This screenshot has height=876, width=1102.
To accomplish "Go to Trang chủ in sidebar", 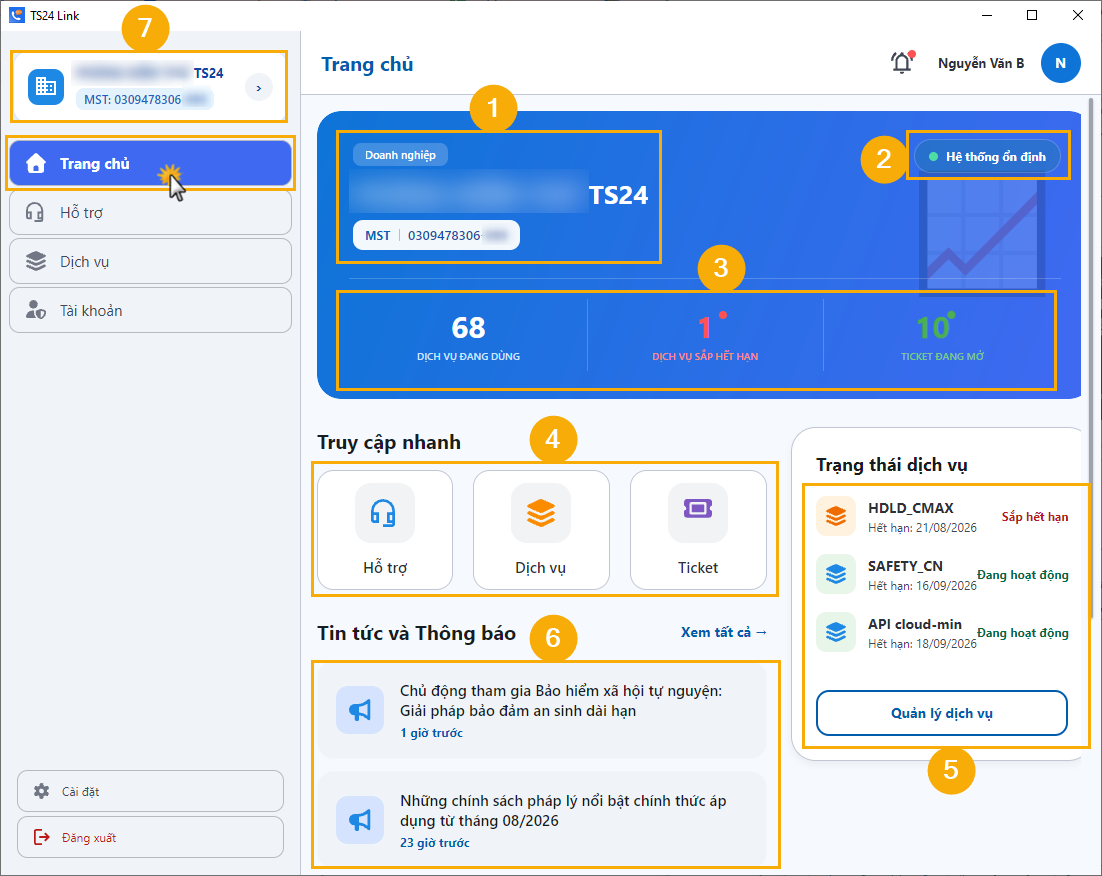I will click(150, 164).
